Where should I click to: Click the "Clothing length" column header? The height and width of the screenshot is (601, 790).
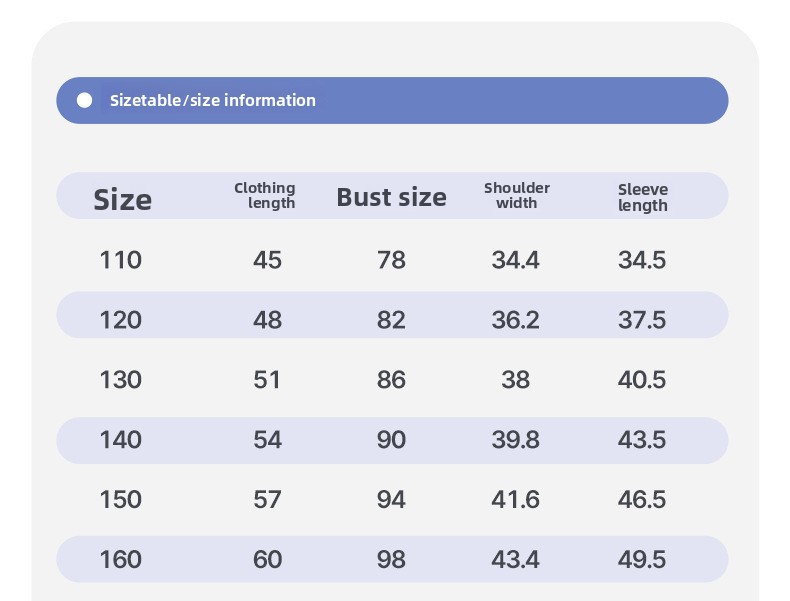point(265,195)
